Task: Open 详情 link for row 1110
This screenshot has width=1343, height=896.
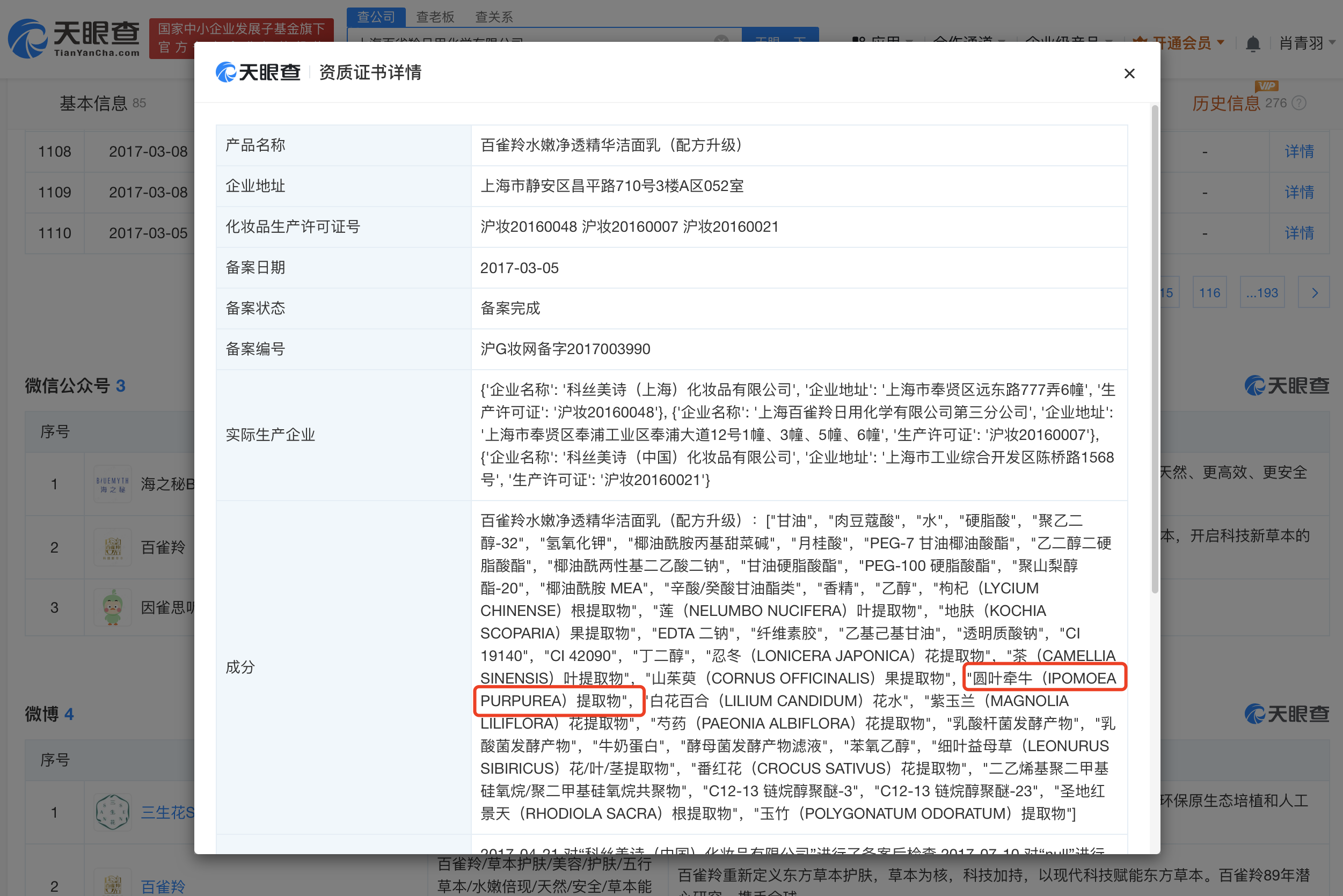Action: coord(1299,233)
